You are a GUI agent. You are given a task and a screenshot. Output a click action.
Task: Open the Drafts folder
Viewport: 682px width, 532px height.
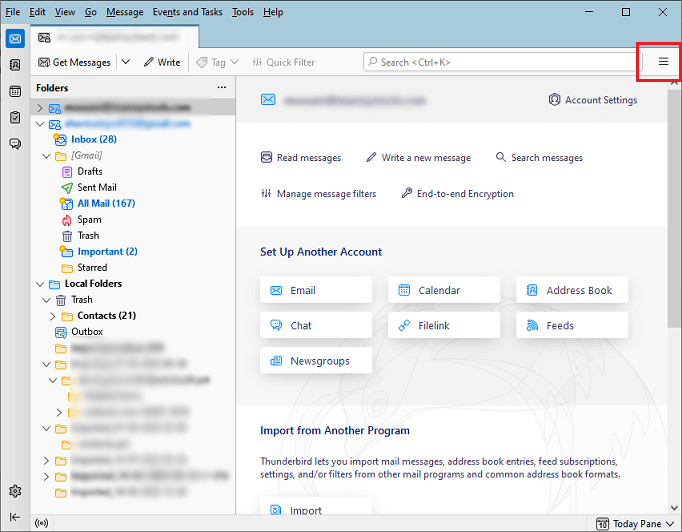point(90,171)
